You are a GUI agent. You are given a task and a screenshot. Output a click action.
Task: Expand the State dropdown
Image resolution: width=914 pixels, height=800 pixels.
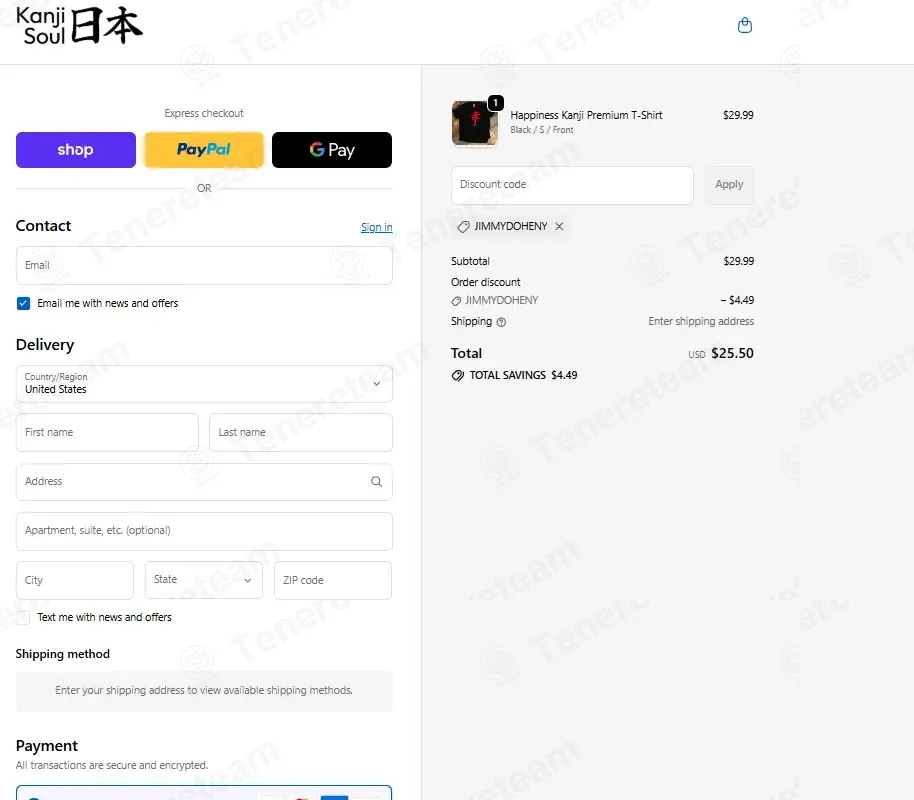coord(204,580)
